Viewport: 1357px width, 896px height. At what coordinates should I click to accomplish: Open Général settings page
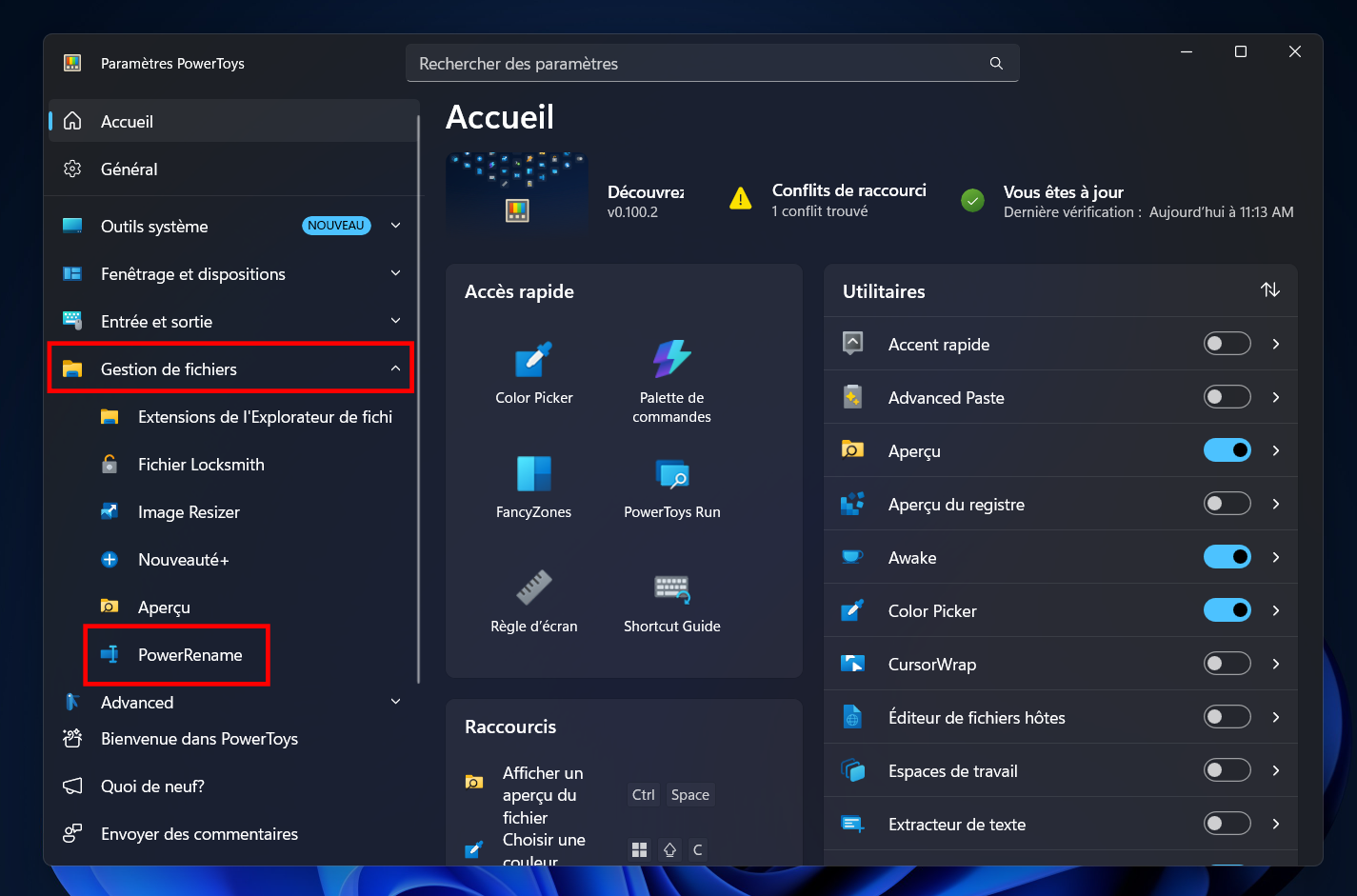click(233, 169)
